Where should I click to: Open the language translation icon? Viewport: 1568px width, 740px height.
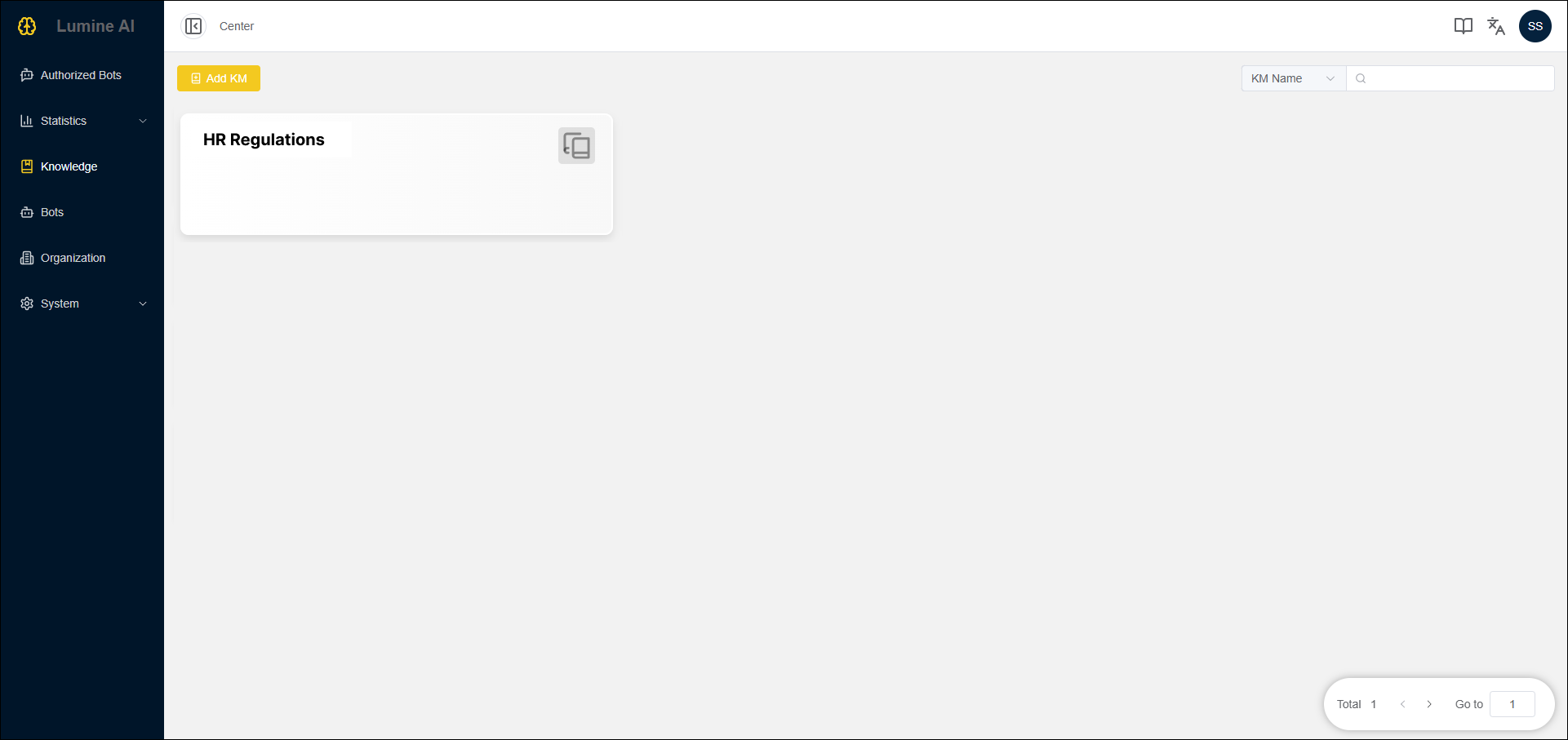1496,26
